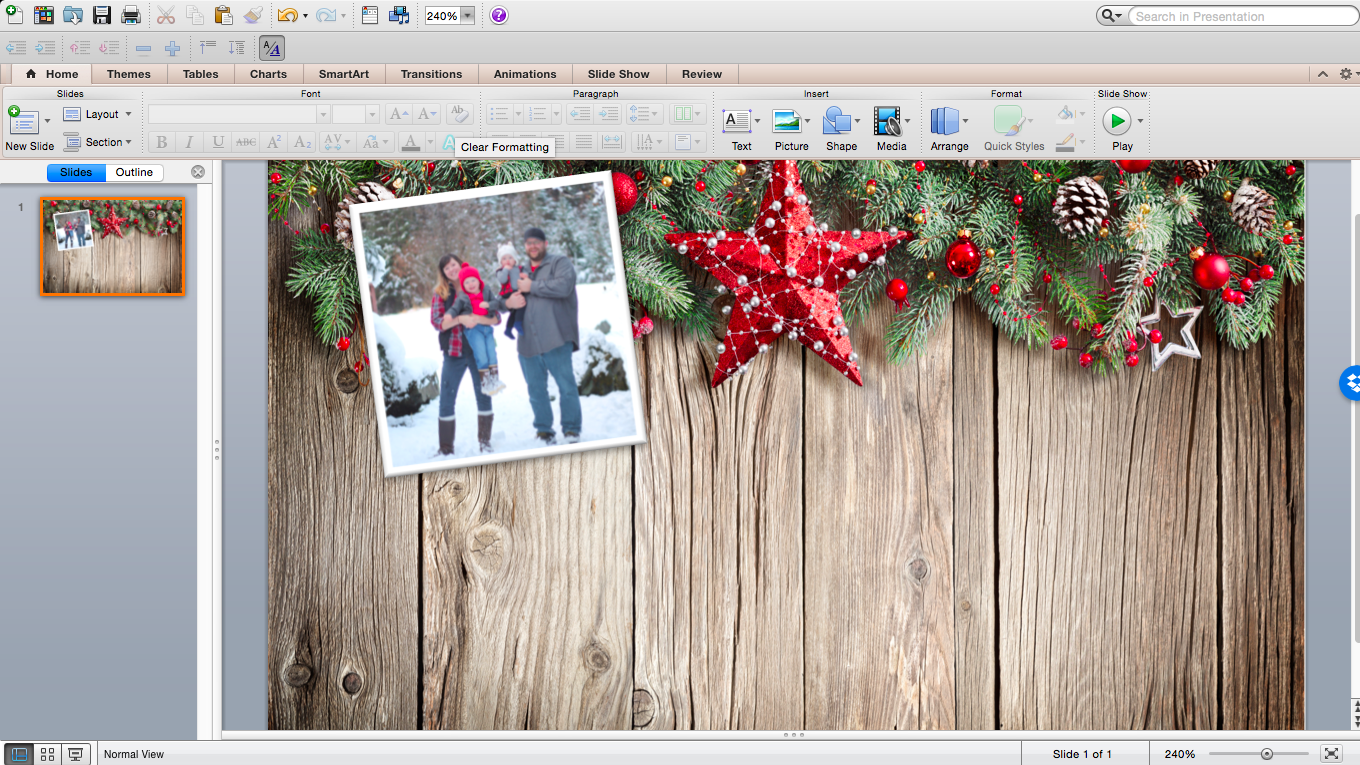Select the Outline pane tab
The height and width of the screenshot is (765, 1360).
click(x=134, y=172)
